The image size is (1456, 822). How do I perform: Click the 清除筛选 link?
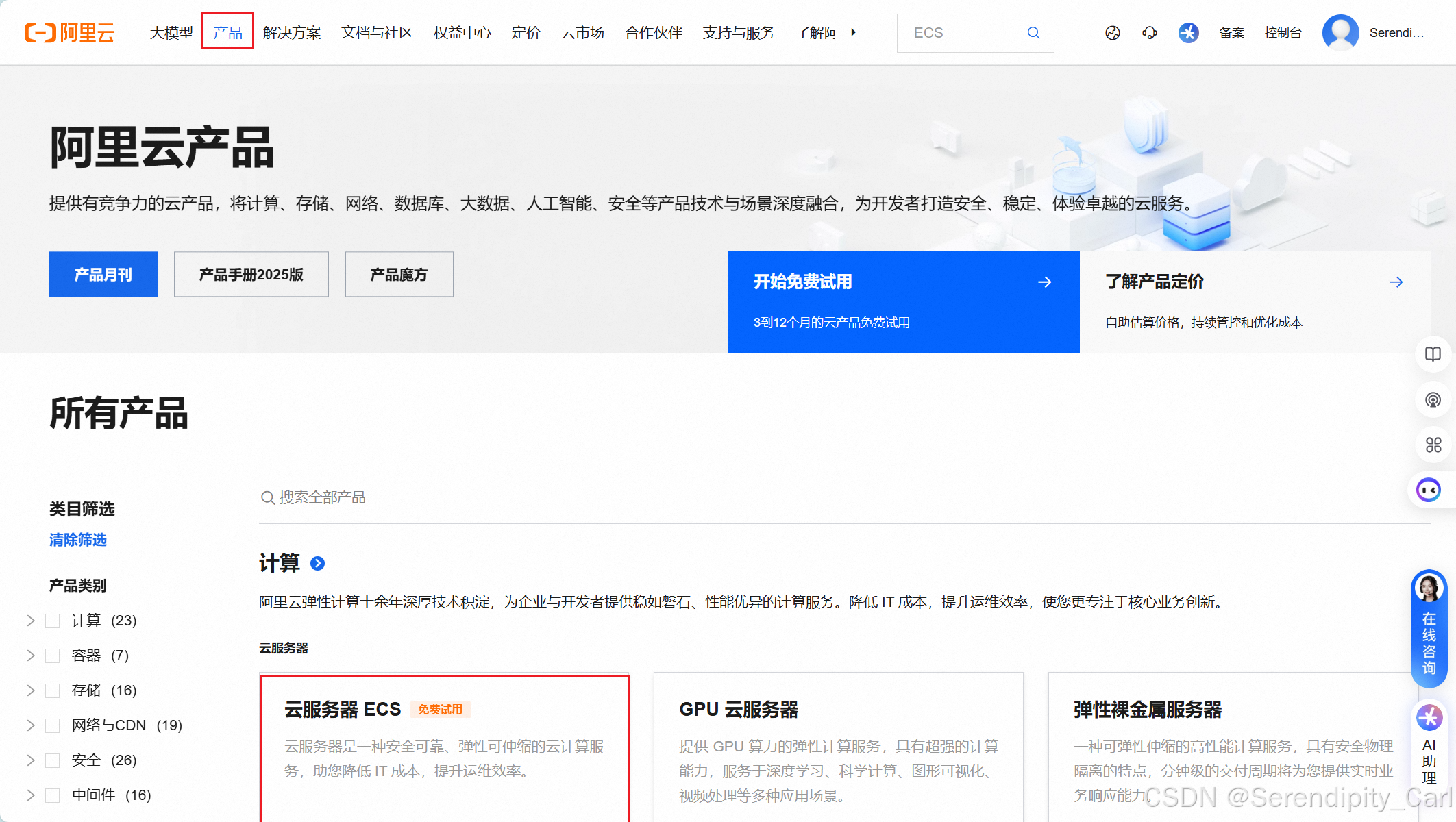[78, 540]
